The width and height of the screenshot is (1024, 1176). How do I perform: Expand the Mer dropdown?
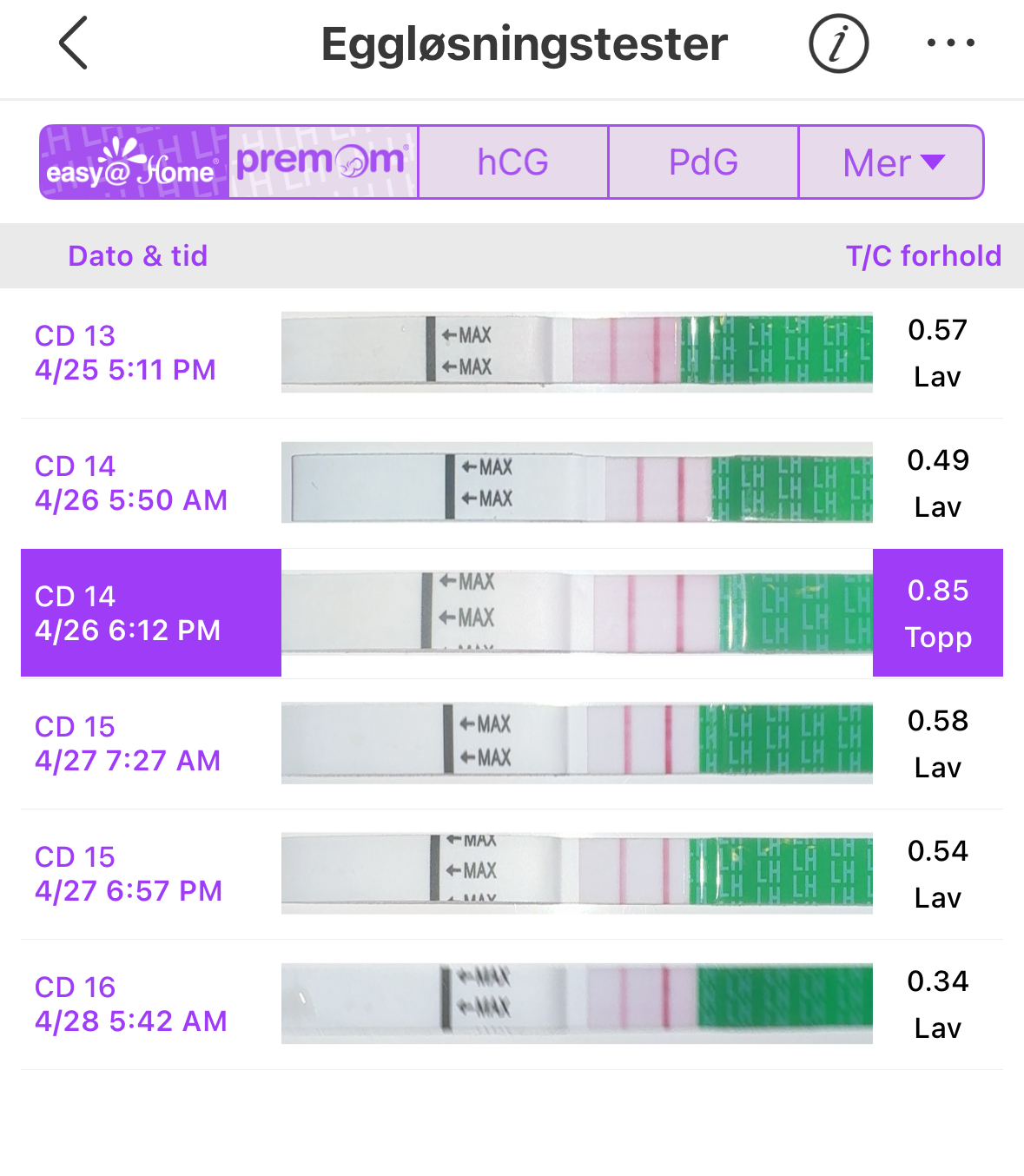tap(892, 162)
